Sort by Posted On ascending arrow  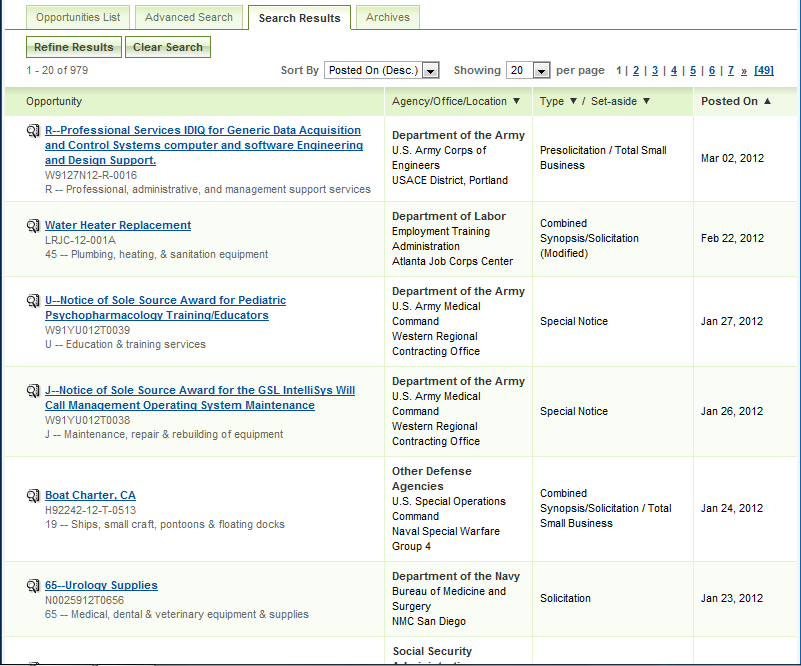point(767,101)
